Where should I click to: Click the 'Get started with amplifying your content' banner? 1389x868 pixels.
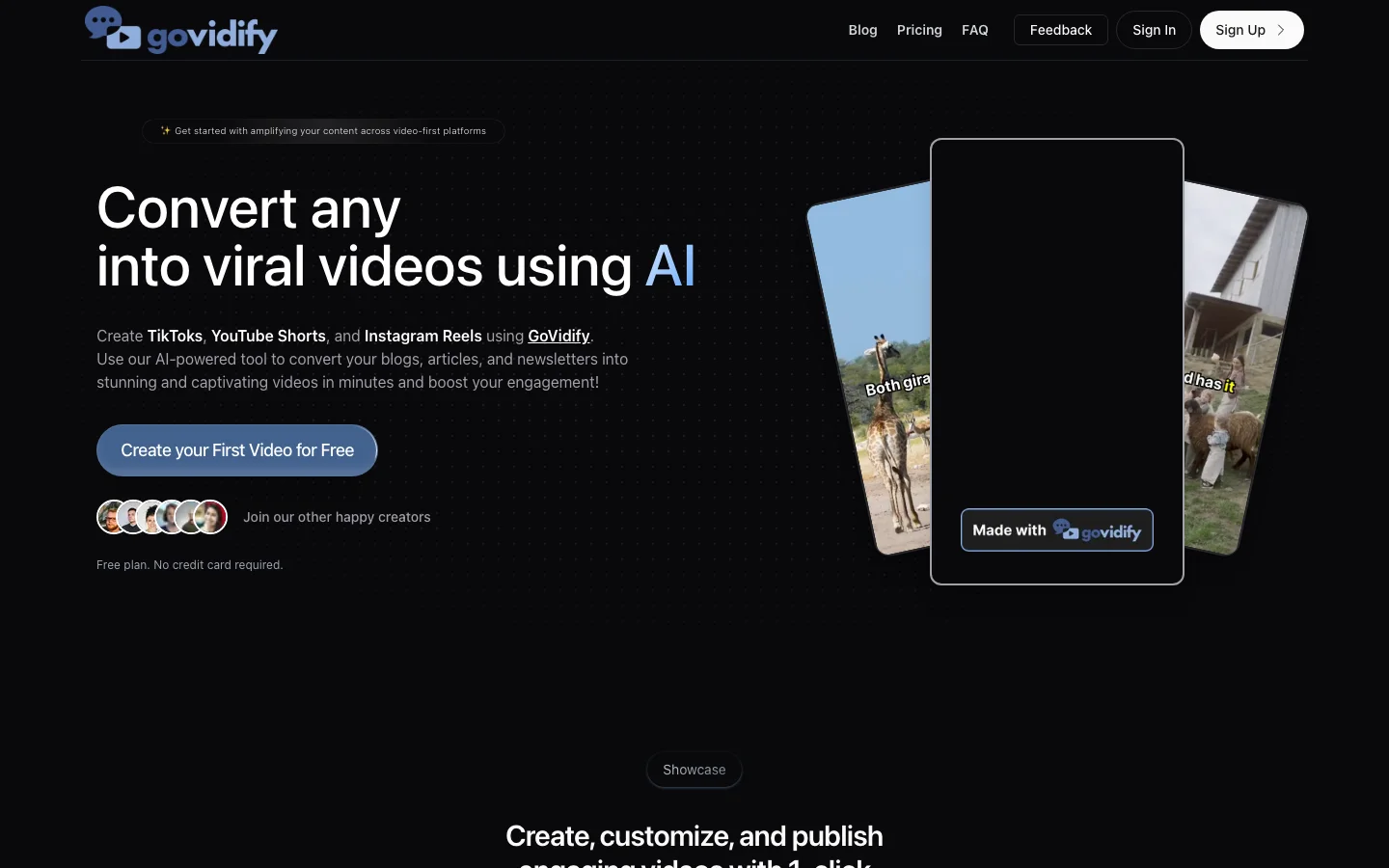[x=323, y=131]
